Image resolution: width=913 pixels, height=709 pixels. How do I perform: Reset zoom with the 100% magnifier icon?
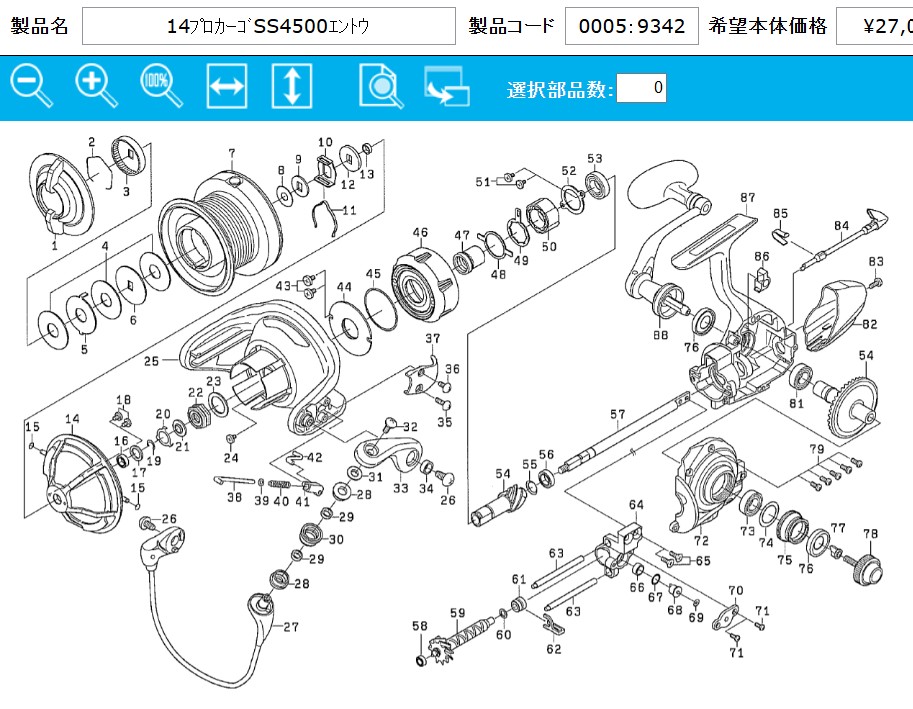162,87
